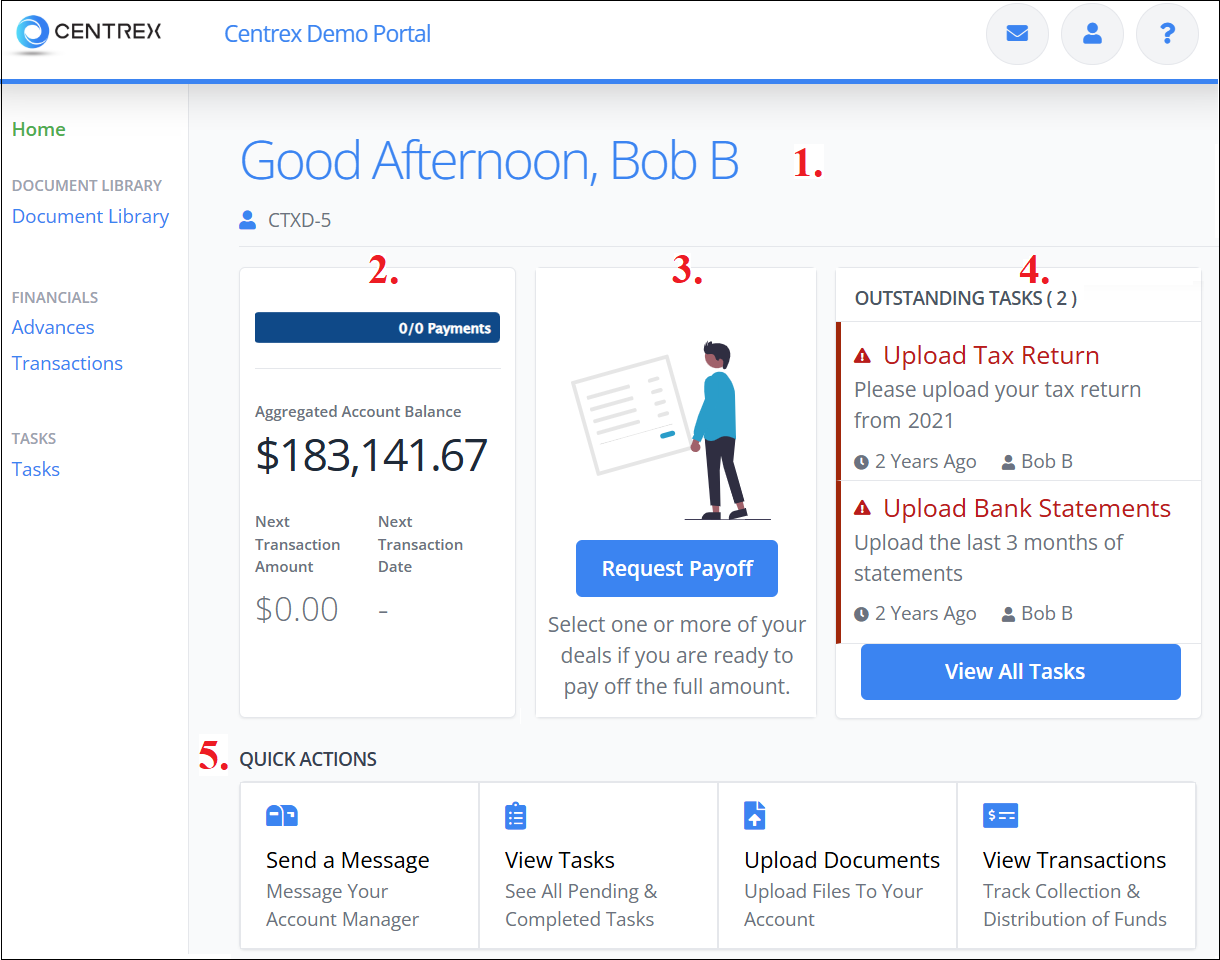Go to Home in the sidebar
This screenshot has width=1220, height=960.
tap(39, 129)
